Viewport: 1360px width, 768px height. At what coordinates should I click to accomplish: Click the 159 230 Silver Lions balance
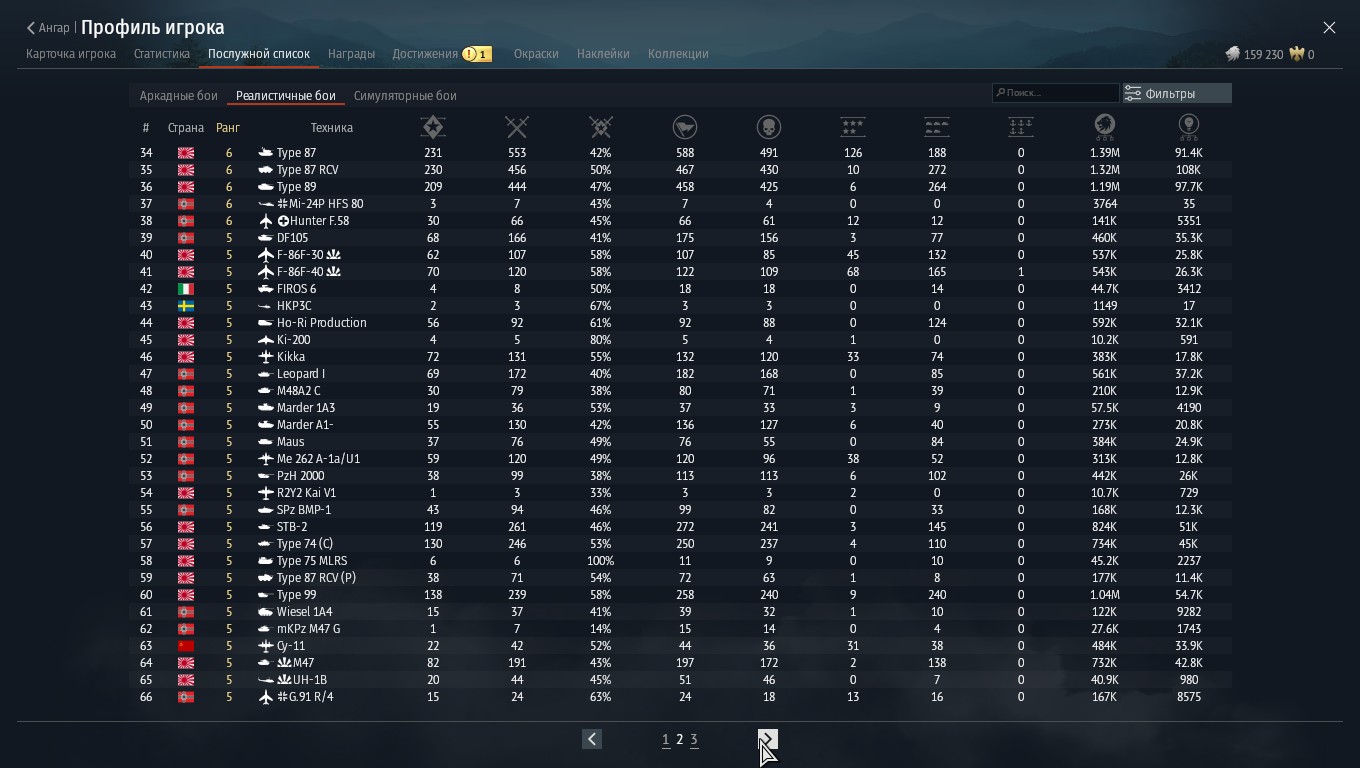coord(1263,55)
